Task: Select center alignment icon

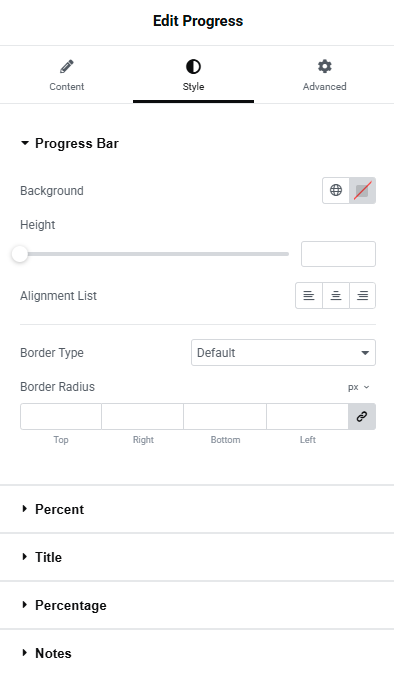Action: [x=336, y=295]
